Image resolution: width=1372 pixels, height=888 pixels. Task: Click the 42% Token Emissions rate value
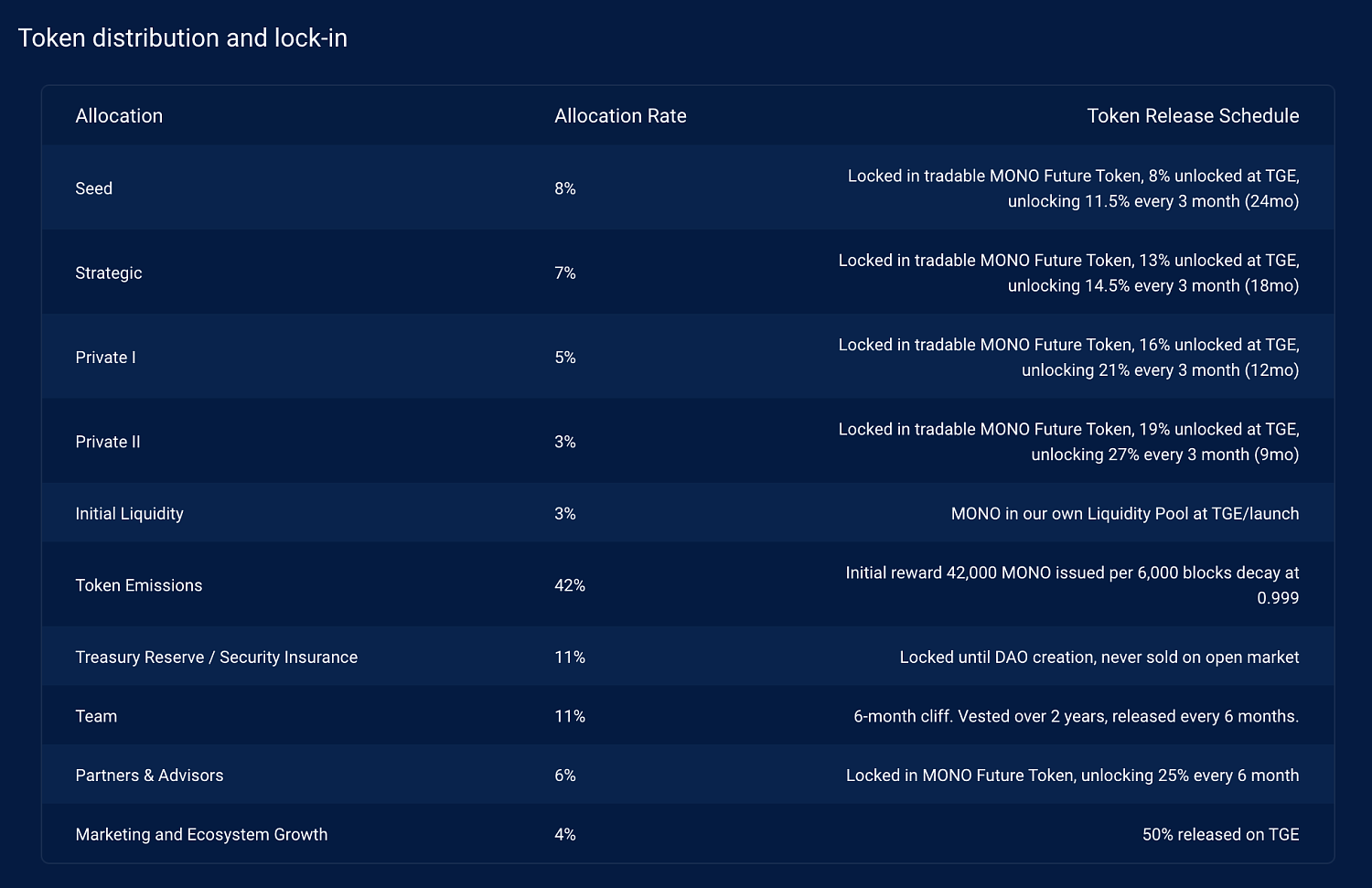(570, 585)
